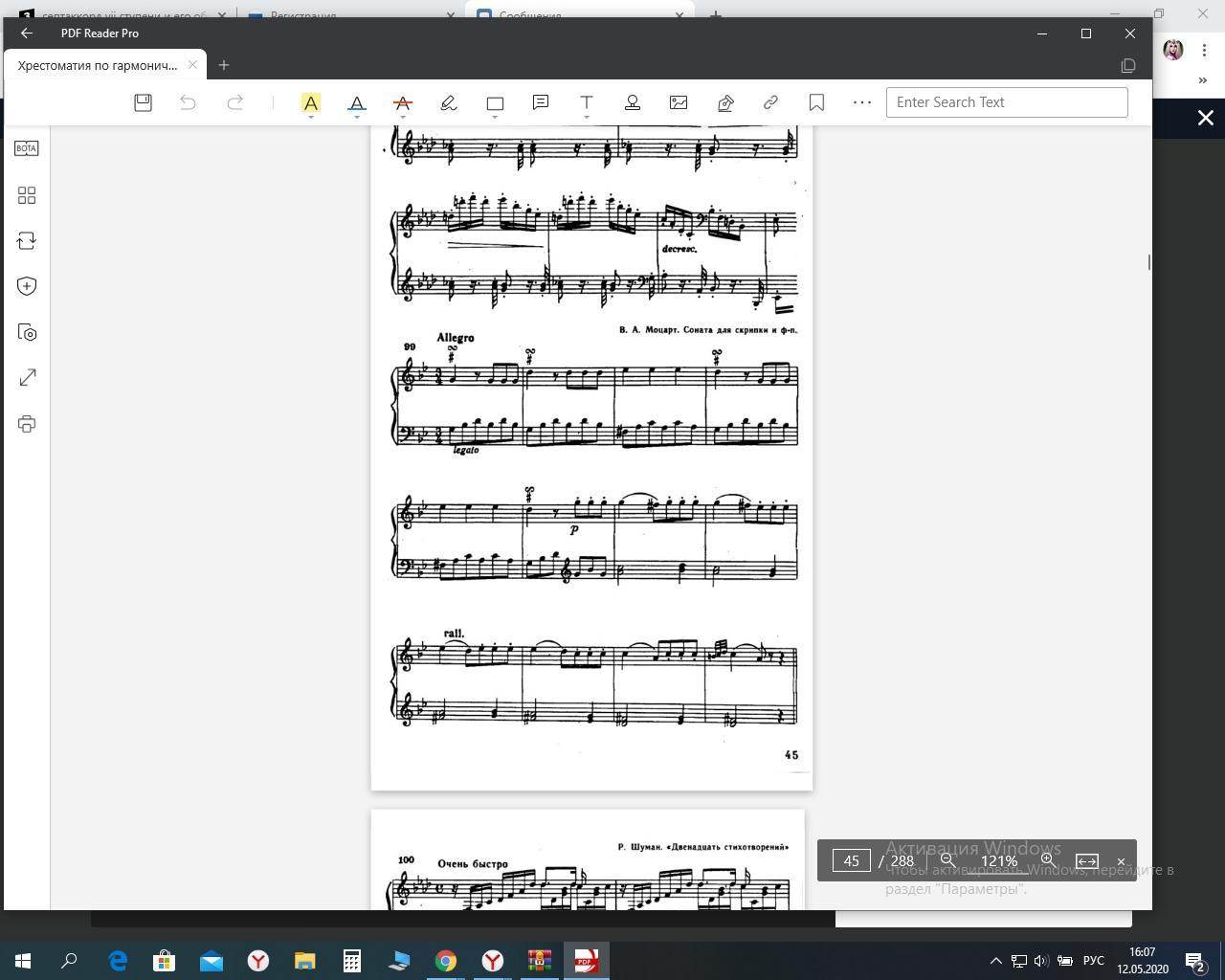This screenshot has width=1225, height=980.
Task: Open File Explorer from the taskbar
Action: pyautogui.click(x=305, y=961)
